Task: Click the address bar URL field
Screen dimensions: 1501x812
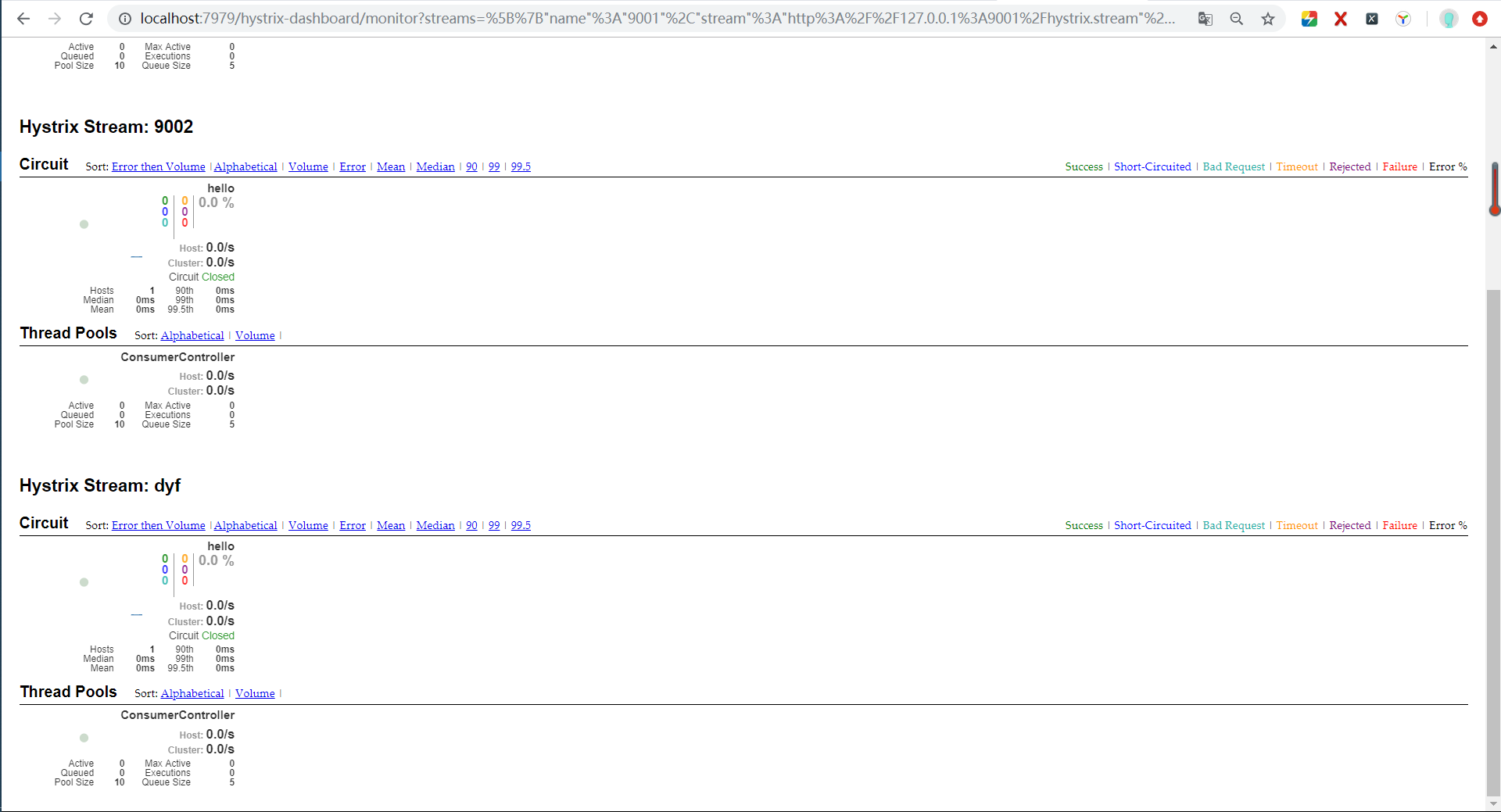Action: [657, 19]
